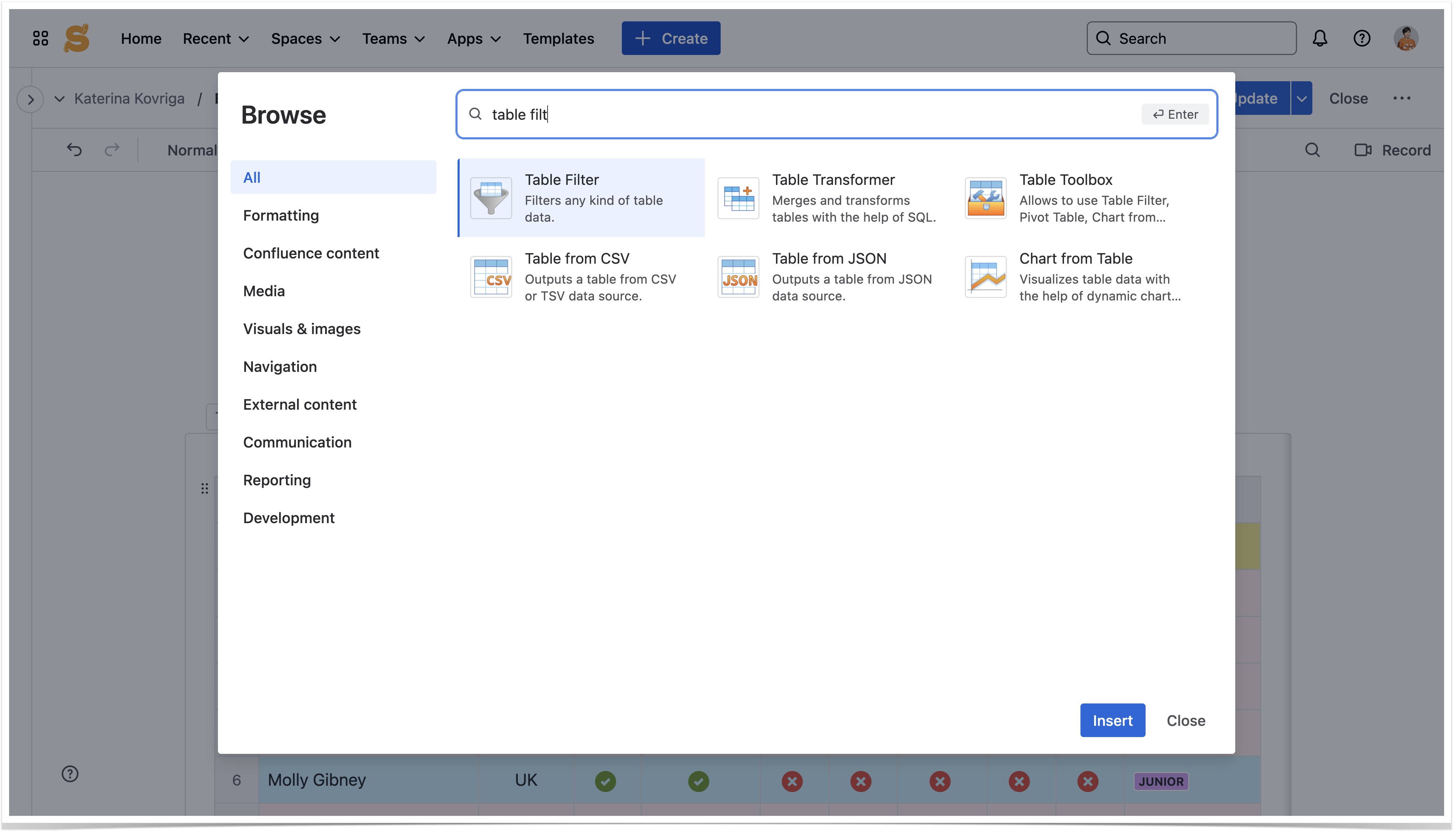Click the help question mark icon
Image resolution: width=1456 pixels, height=833 pixels.
point(1361,38)
